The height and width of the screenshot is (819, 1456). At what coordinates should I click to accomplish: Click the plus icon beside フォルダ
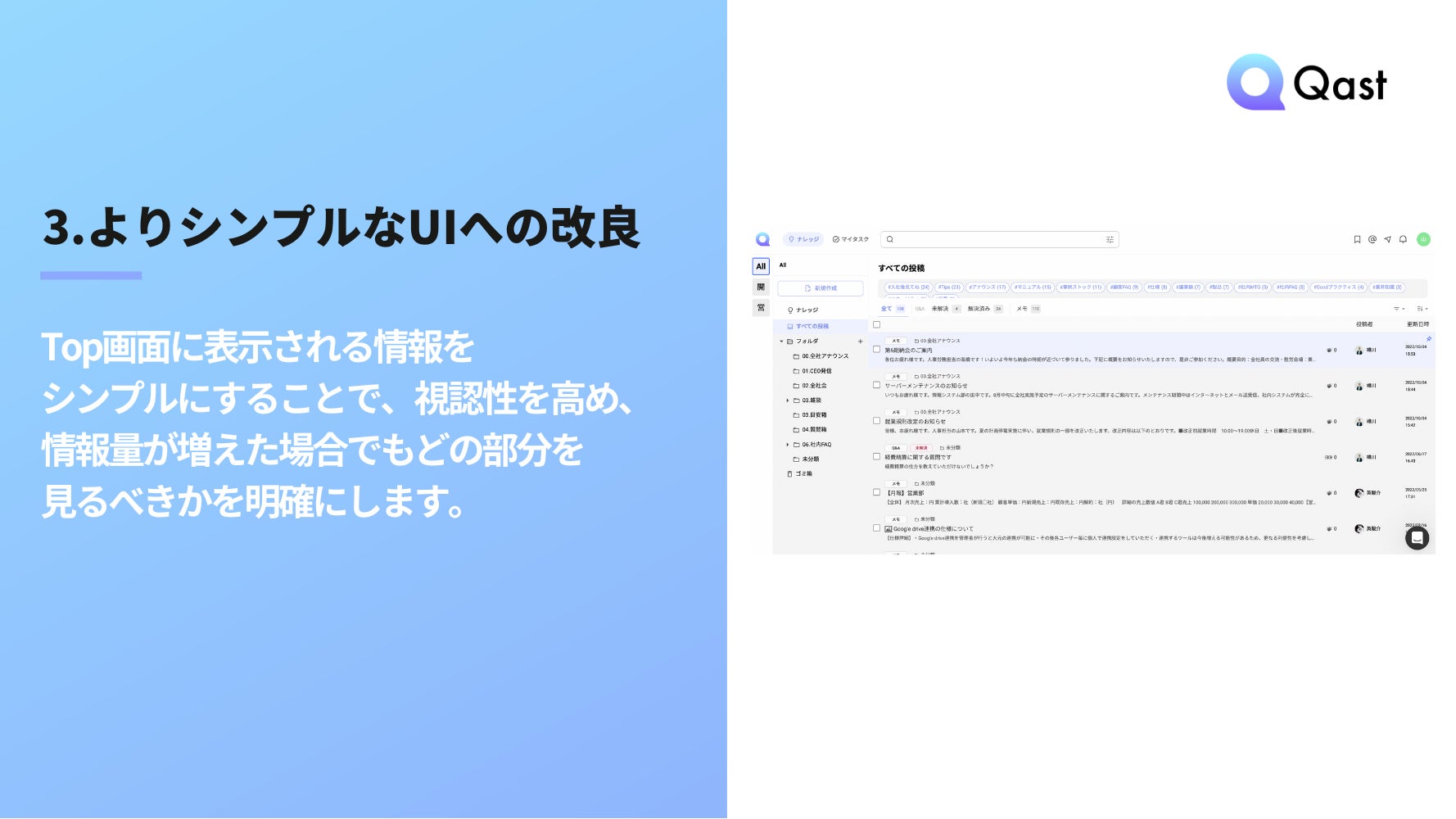[x=860, y=342]
